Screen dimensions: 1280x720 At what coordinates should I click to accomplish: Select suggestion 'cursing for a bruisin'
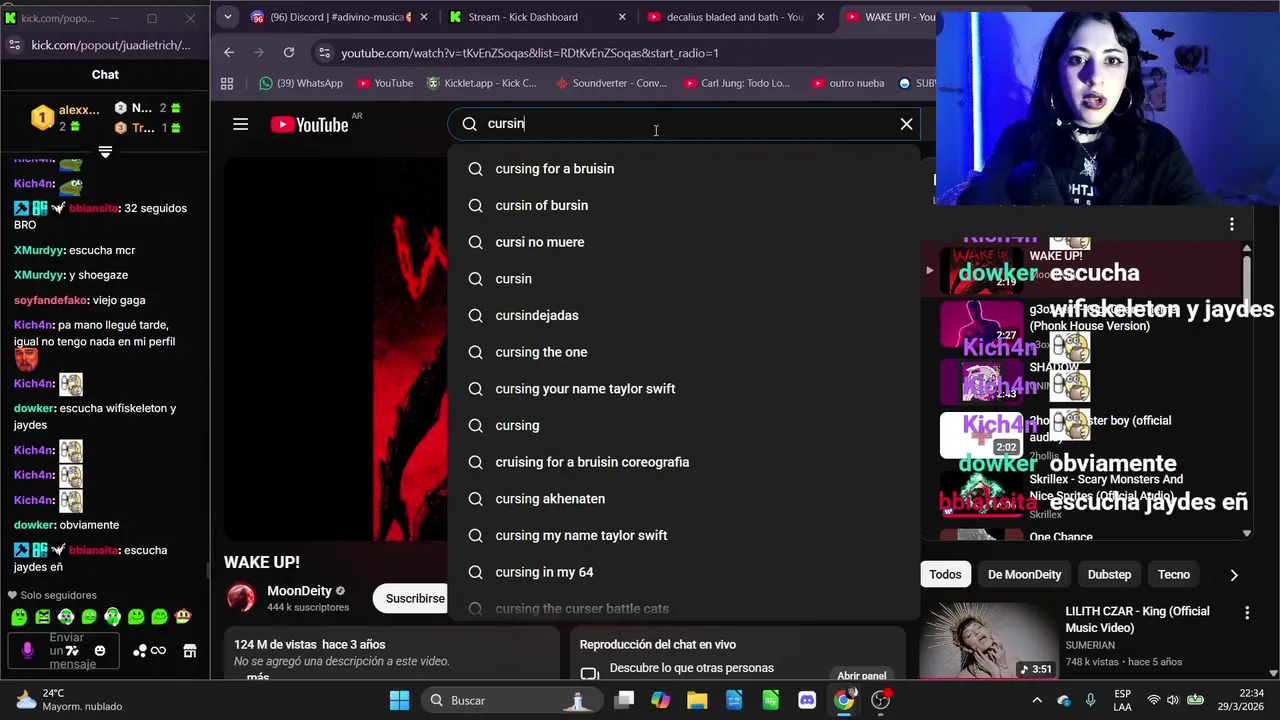click(x=683, y=169)
